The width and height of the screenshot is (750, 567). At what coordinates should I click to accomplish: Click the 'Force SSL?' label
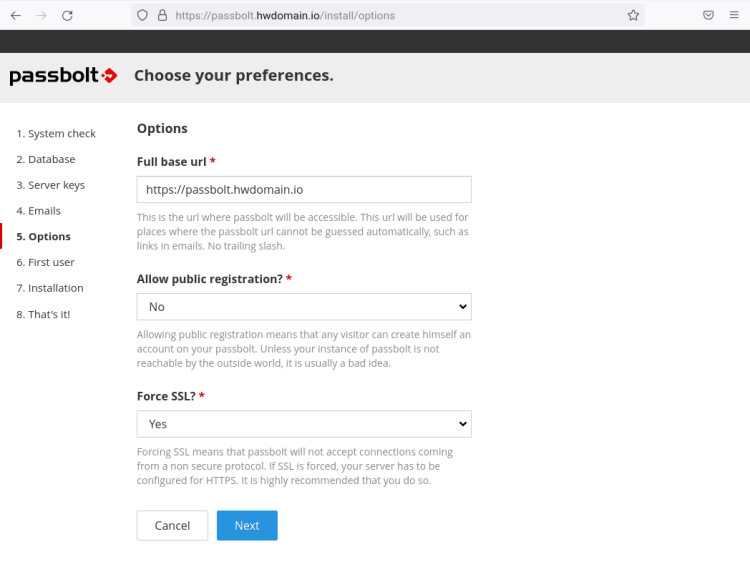pos(166,396)
